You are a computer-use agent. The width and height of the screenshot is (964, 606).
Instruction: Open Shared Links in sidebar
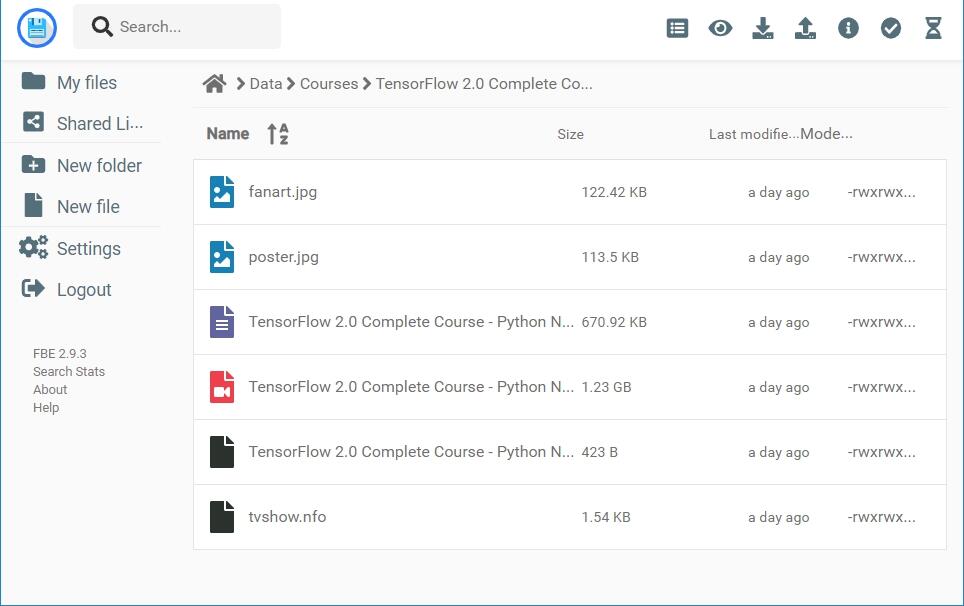click(x=99, y=124)
